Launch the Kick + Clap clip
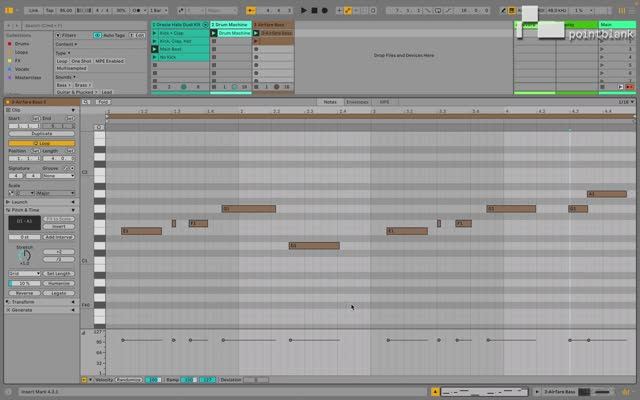Screen dimensions: 640x400 (x=155, y=33)
